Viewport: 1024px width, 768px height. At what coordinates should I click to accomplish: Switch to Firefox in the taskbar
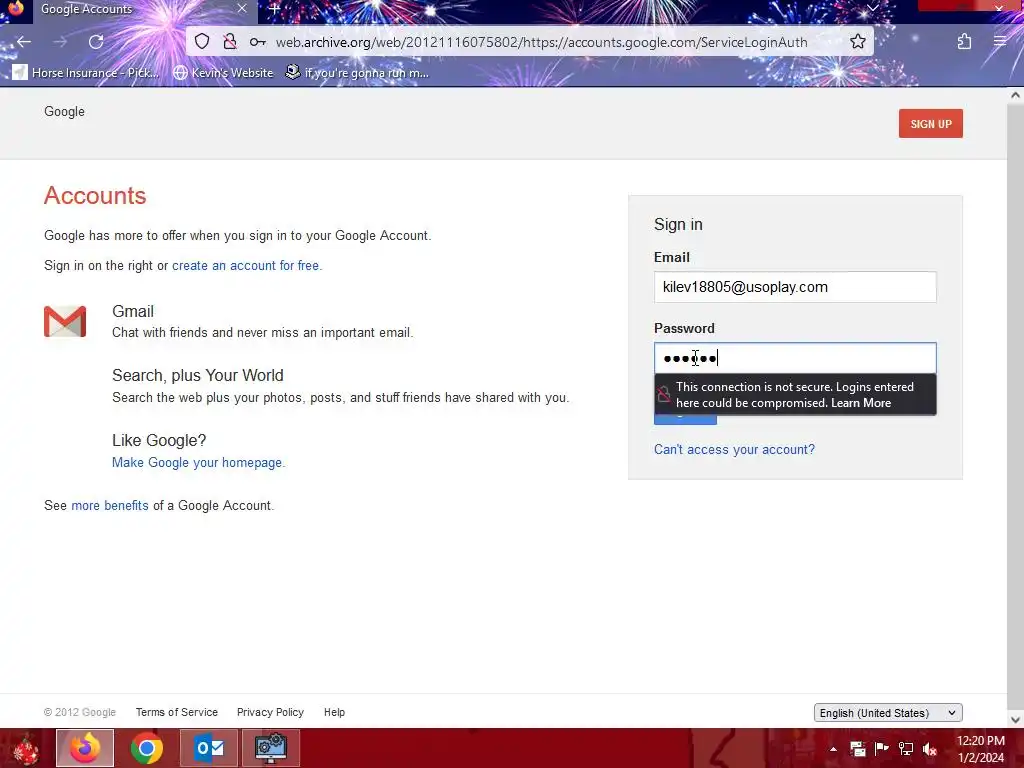[85, 748]
